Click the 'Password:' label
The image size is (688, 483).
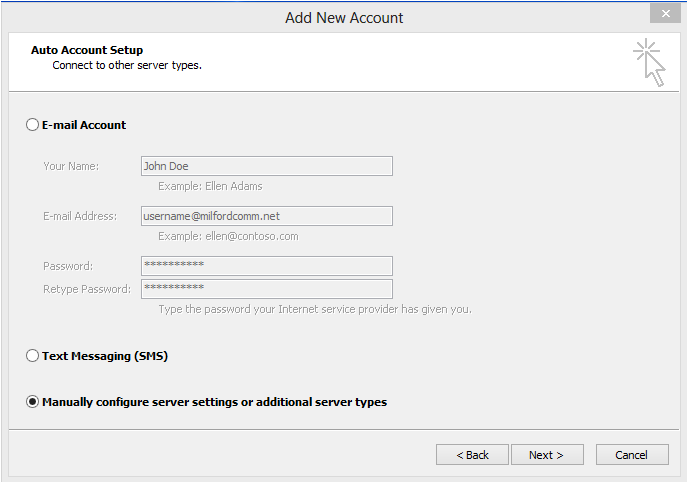pyautogui.click(x=68, y=266)
